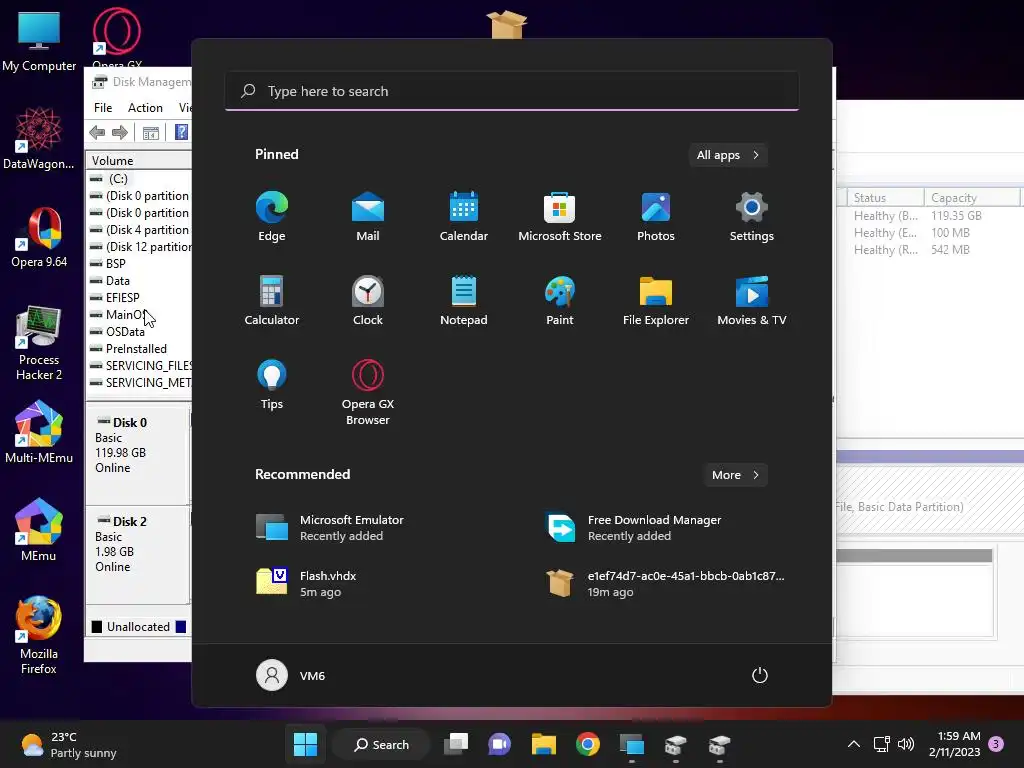Select Disk 0 in Disk Management
1024x768 pixels.
pyautogui.click(x=138, y=454)
